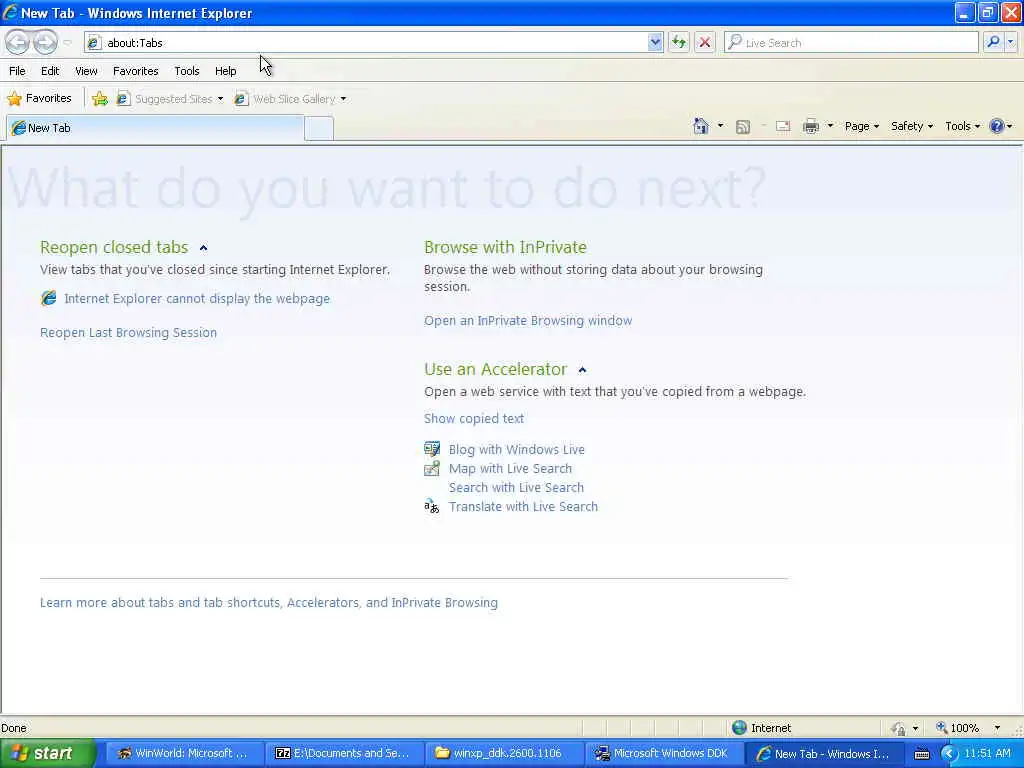Click the Show copied text link
1024x768 pixels.
[x=473, y=419]
